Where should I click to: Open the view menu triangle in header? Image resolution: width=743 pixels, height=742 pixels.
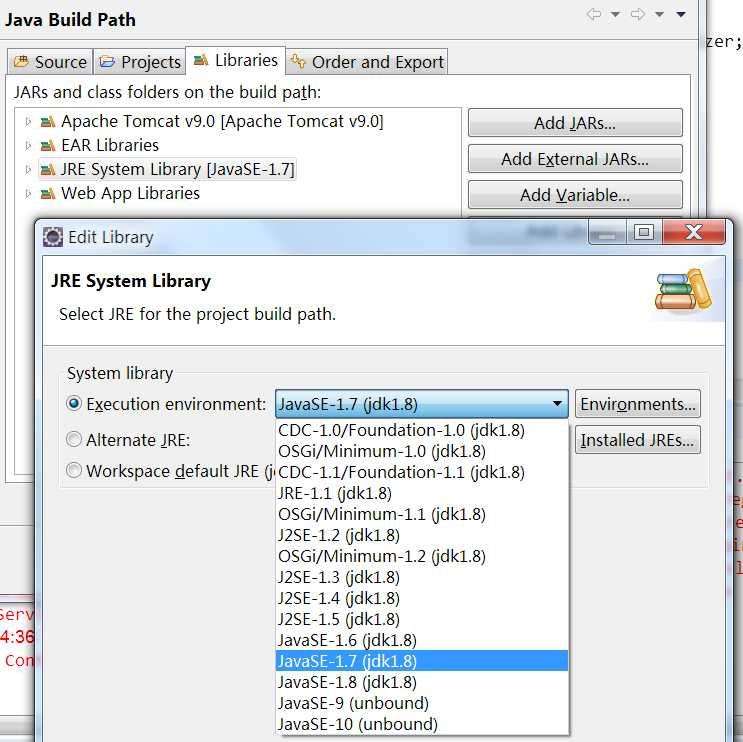[x=681, y=15]
